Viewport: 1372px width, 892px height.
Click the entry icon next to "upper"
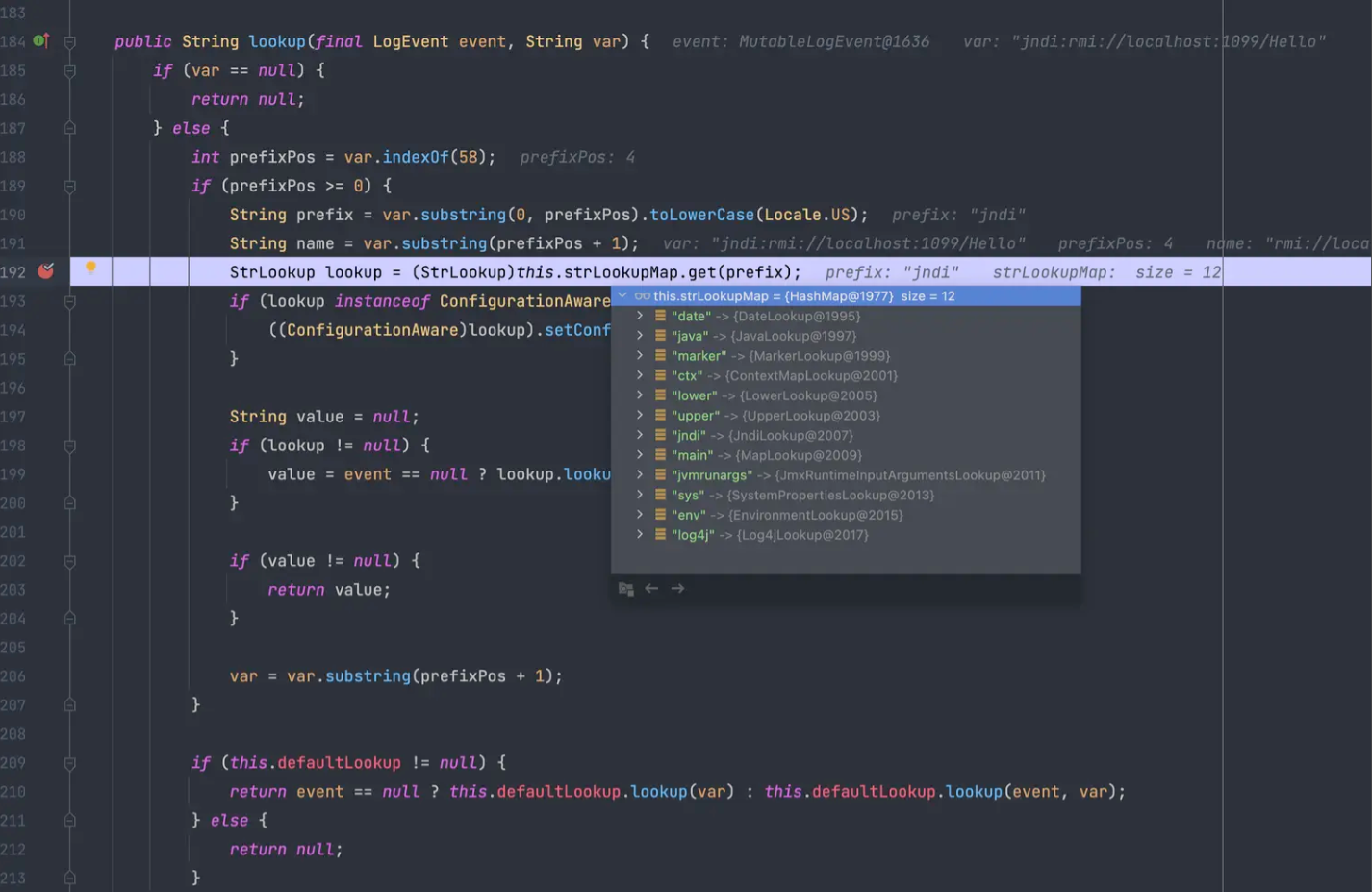click(x=661, y=415)
